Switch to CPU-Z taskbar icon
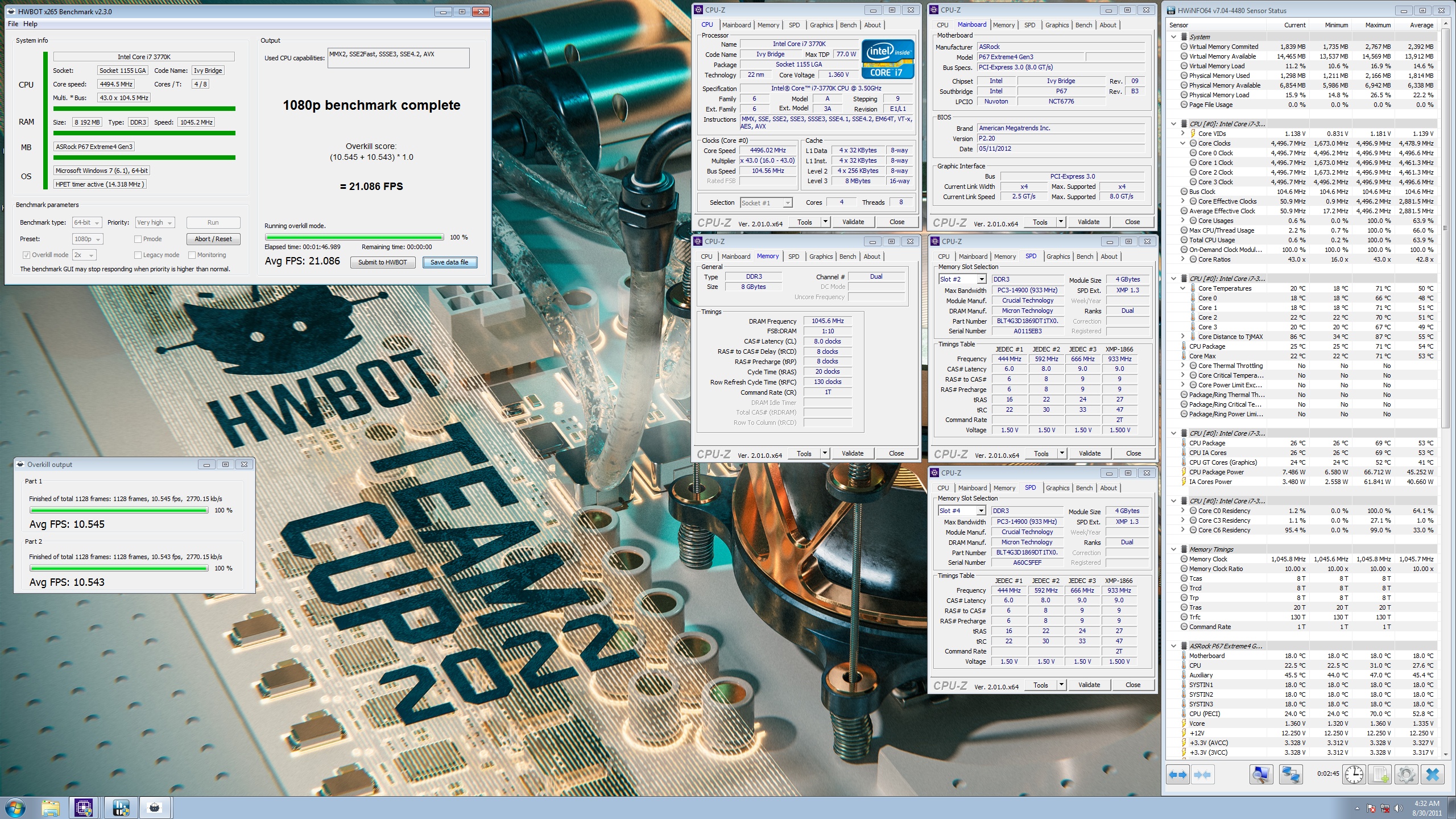1456x819 pixels. tap(84, 808)
